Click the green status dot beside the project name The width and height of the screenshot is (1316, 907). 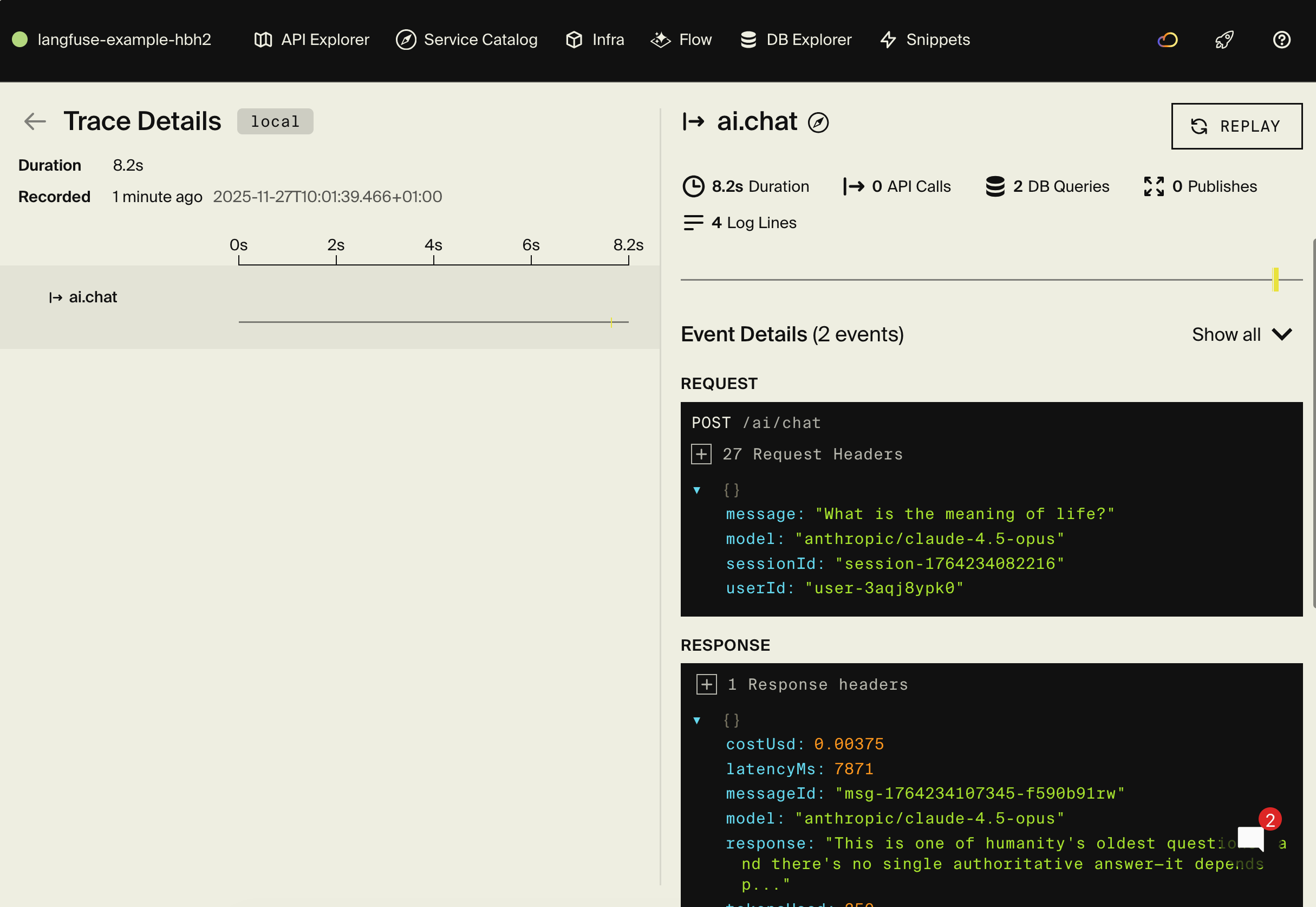tap(20, 40)
